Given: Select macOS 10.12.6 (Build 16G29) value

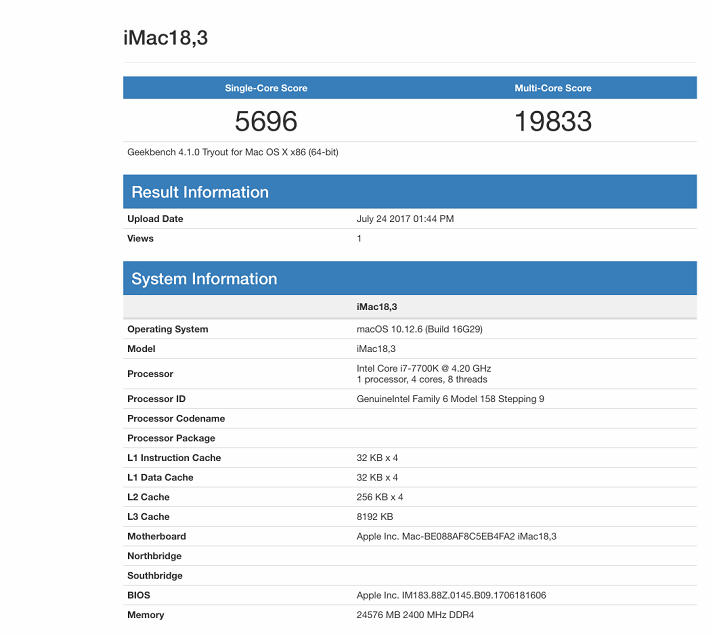Looking at the screenshot, I should click(419, 329).
